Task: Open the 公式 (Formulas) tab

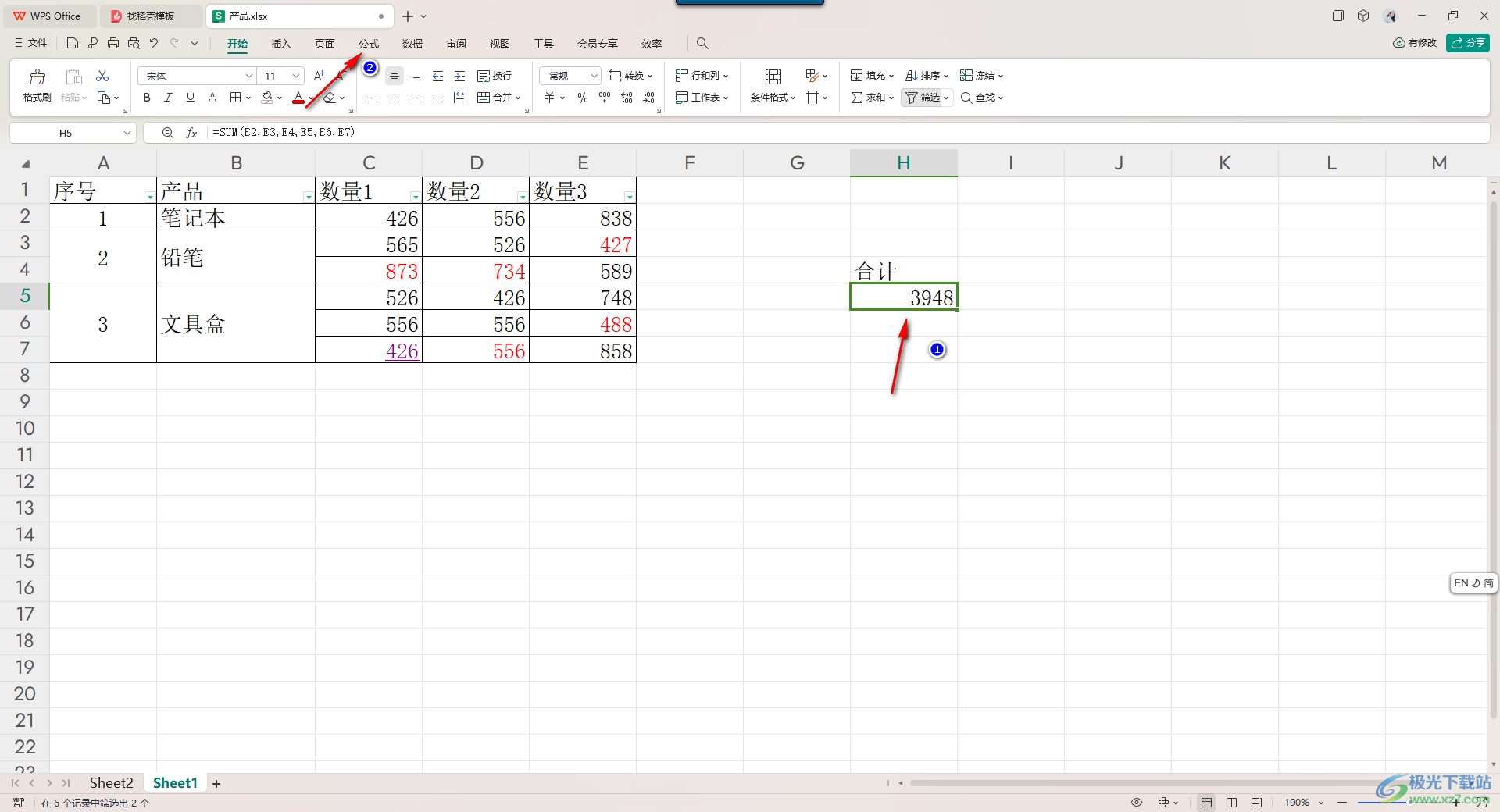Action: 369,44
